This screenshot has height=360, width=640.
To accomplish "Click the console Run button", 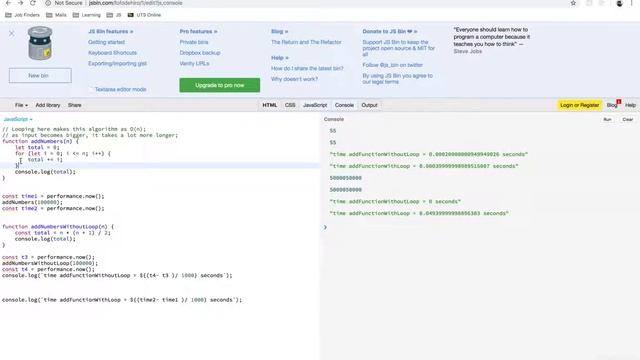I will point(607,119).
